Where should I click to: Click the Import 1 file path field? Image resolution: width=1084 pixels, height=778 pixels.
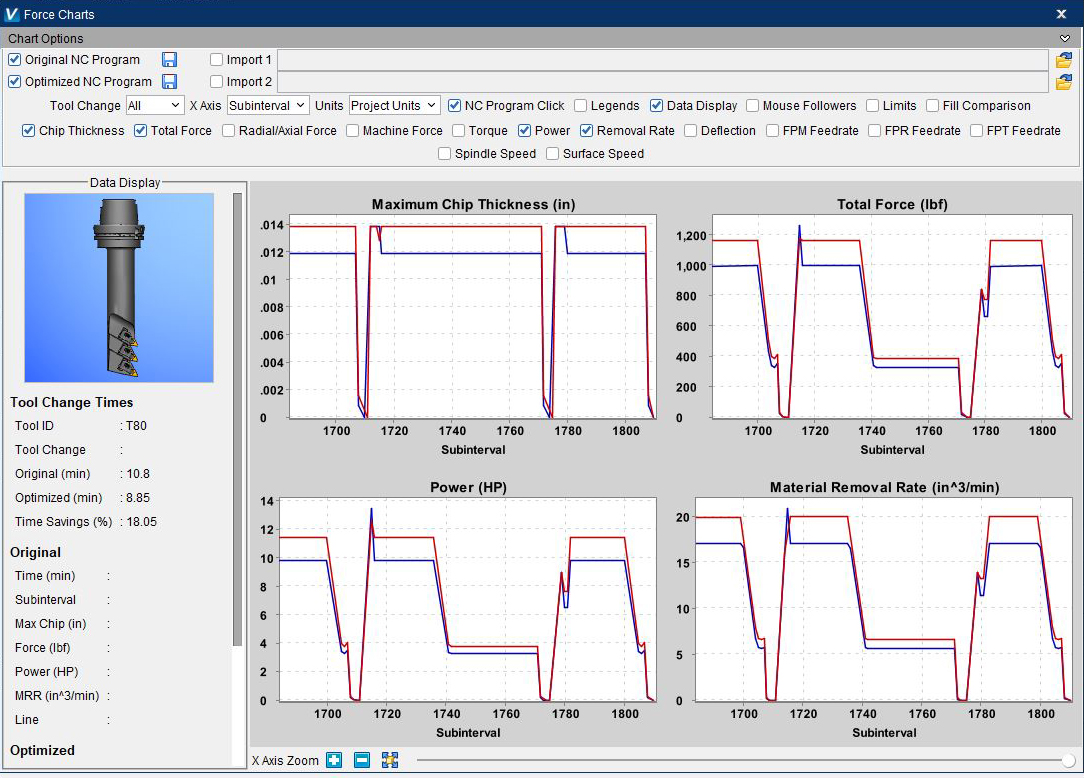point(662,60)
